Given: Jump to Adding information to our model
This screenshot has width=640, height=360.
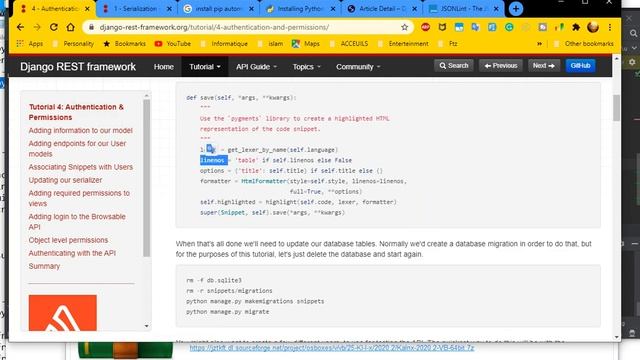Looking at the screenshot, I should (80, 131).
